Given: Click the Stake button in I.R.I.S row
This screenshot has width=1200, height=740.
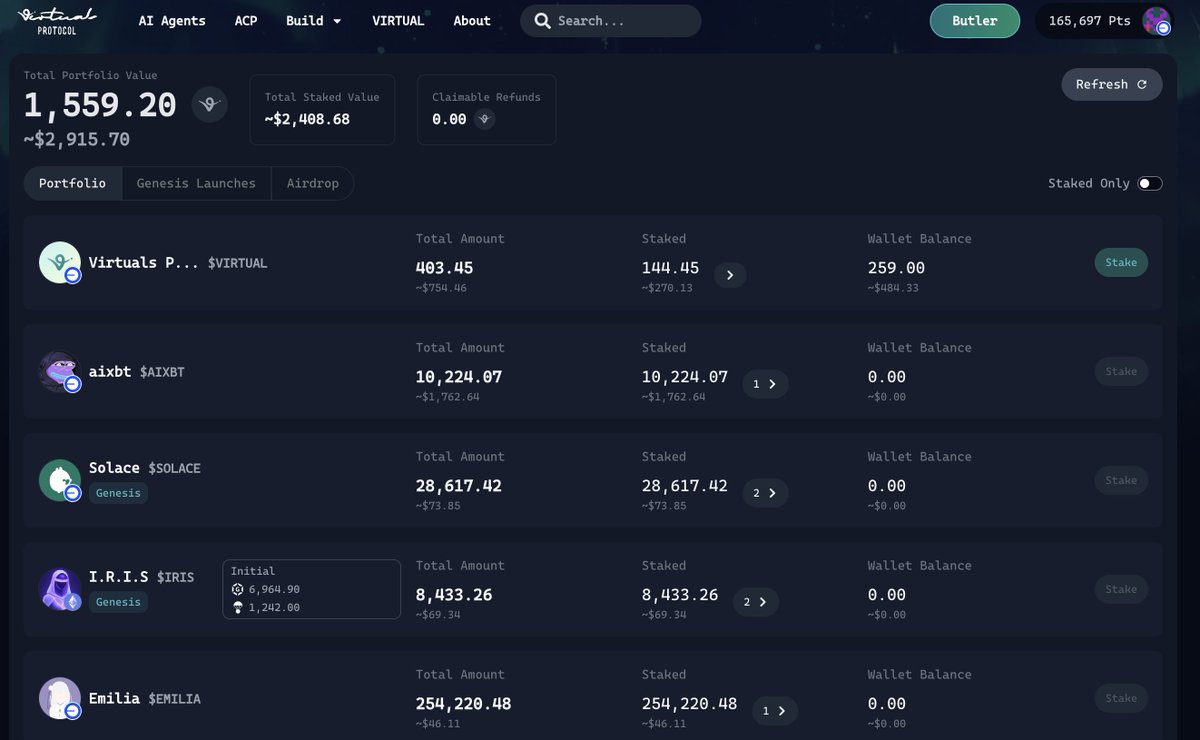Looking at the screenshot, I should 1121,589.
